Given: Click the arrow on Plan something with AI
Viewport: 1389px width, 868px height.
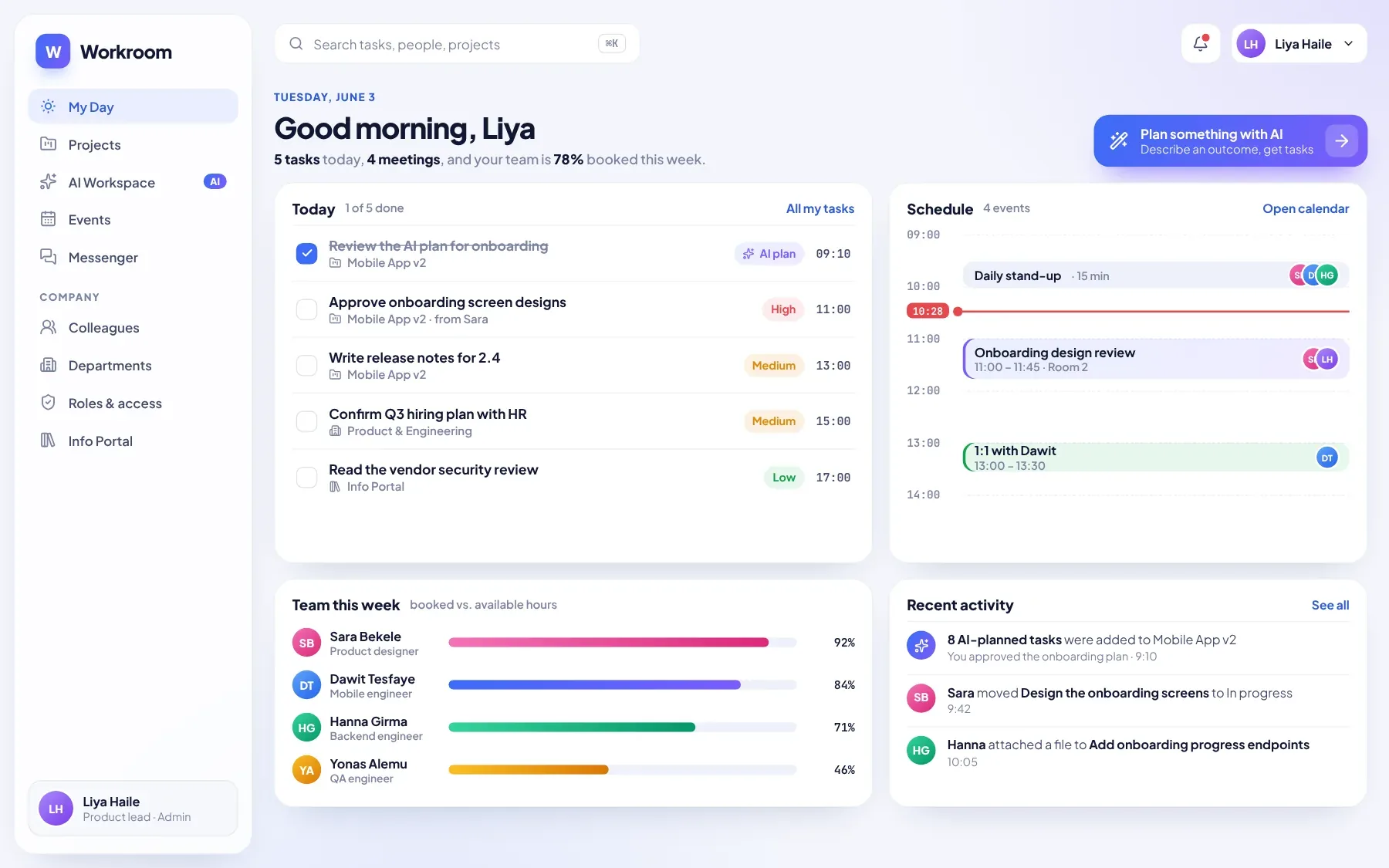Looking at the screenshot, I should pyautogui.click(x=1341, y=140).
